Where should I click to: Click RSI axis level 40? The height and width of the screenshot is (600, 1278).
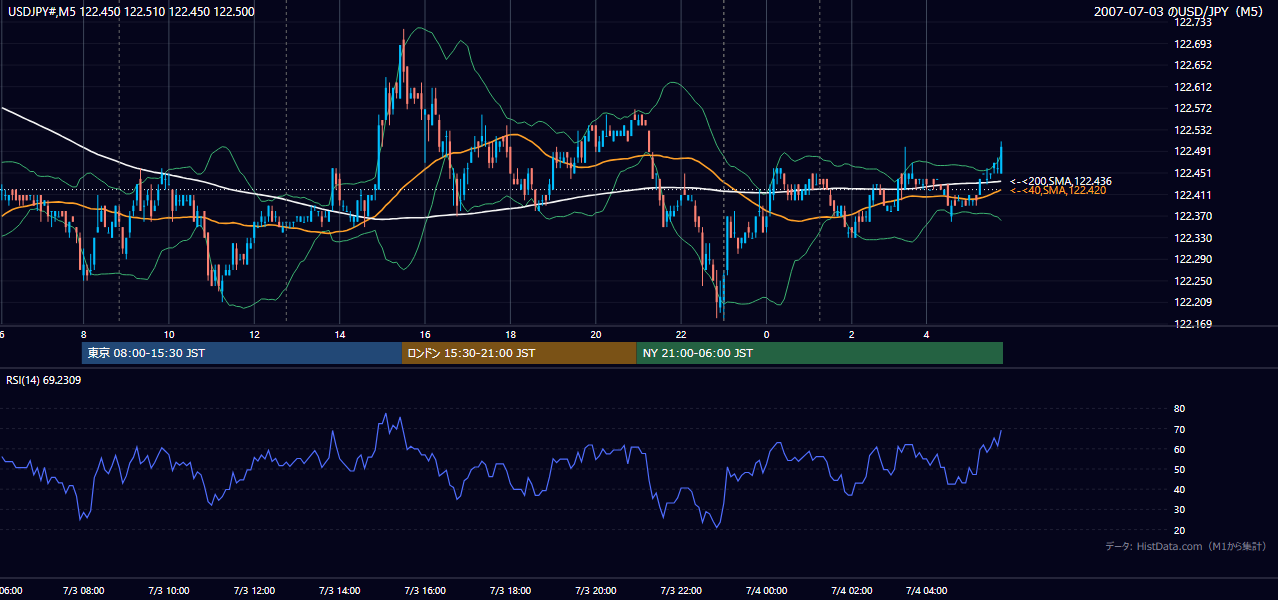(1180, 490)
